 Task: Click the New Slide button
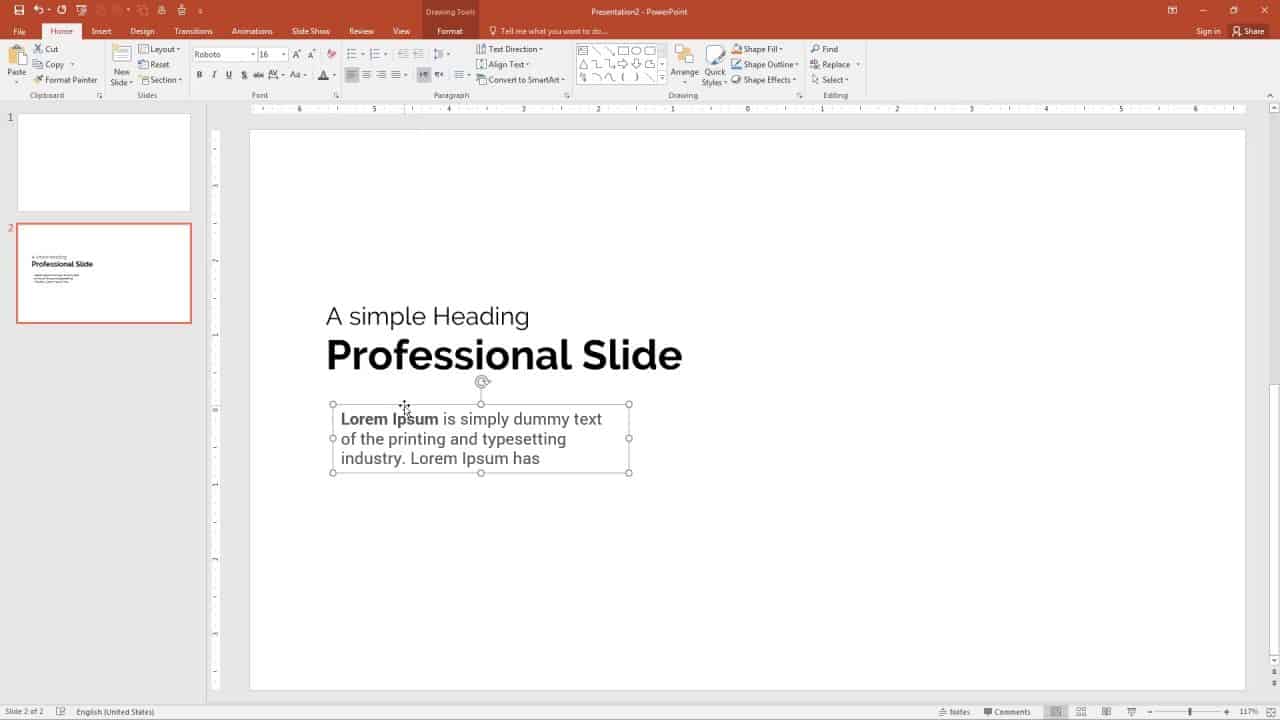pyautogui.click(x=120, y=64)
